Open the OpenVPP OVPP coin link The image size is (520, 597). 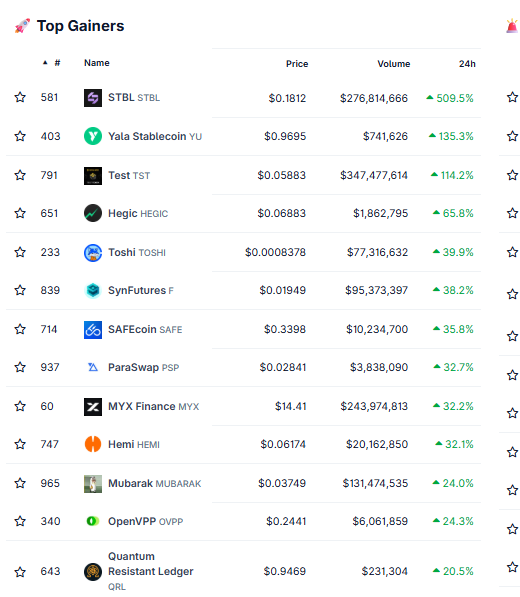145,521
